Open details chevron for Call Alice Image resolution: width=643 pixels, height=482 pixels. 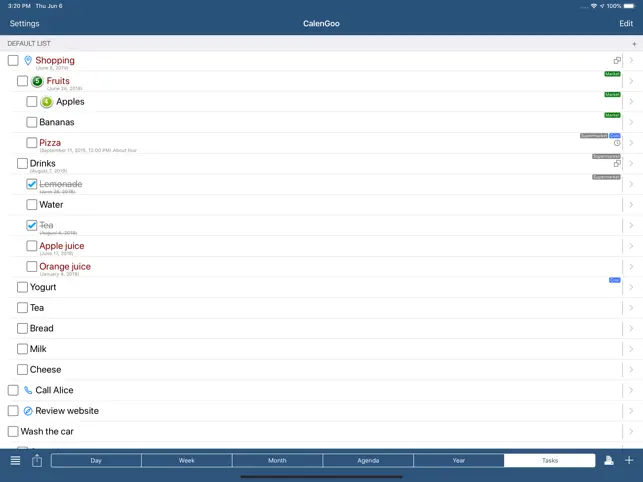[x=632, y=390]
